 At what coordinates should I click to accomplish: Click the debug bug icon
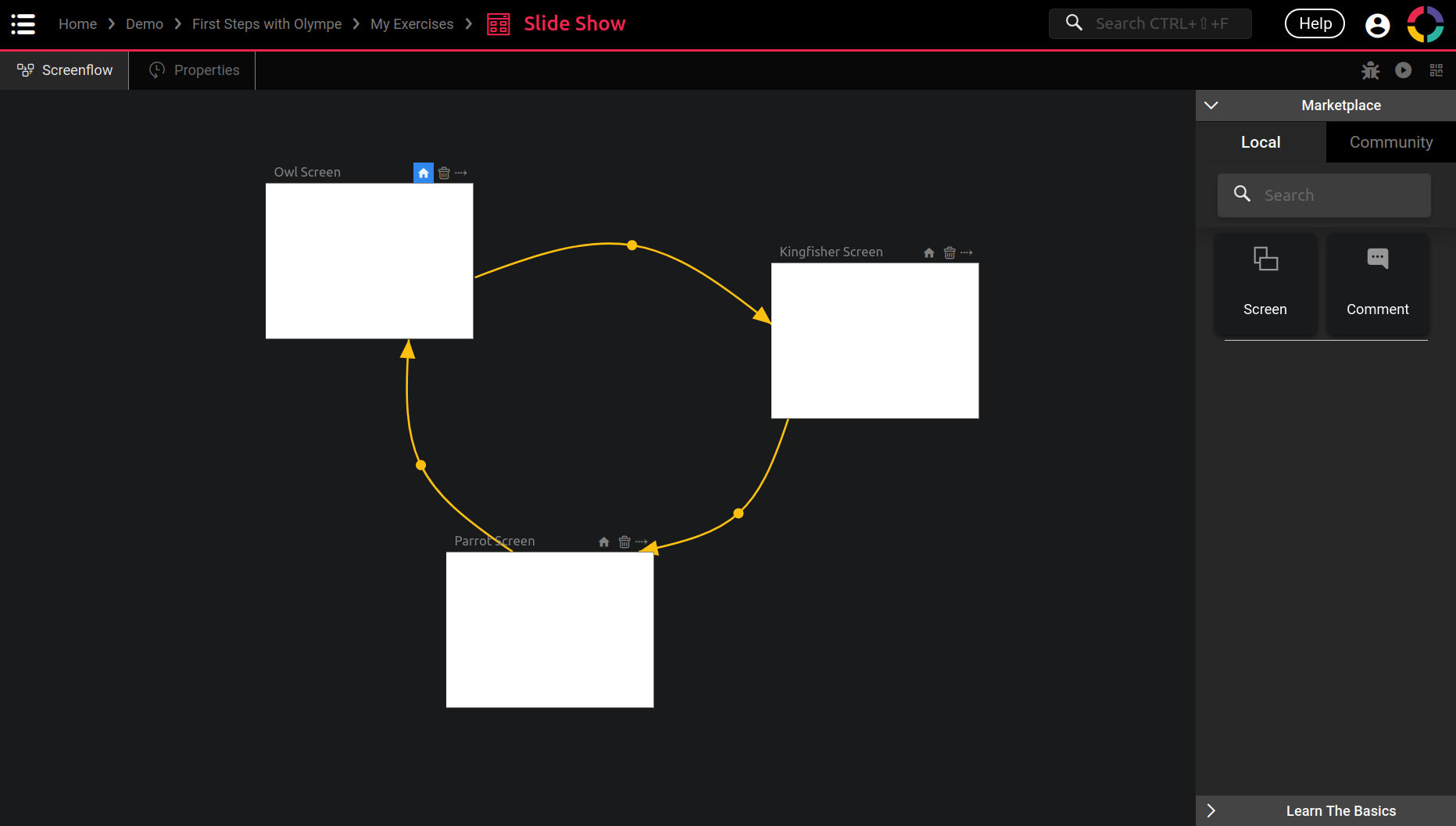1370,70
